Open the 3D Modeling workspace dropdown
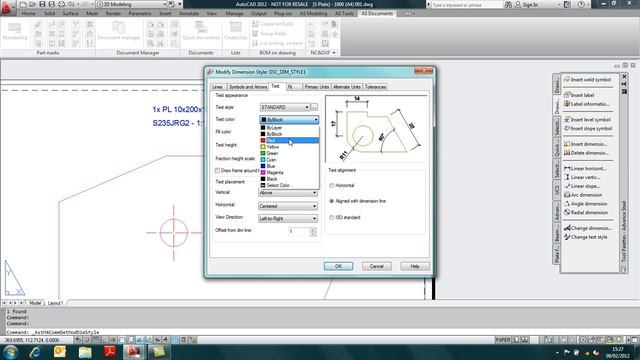The image size is (640, 360). [x=131, y=4]
